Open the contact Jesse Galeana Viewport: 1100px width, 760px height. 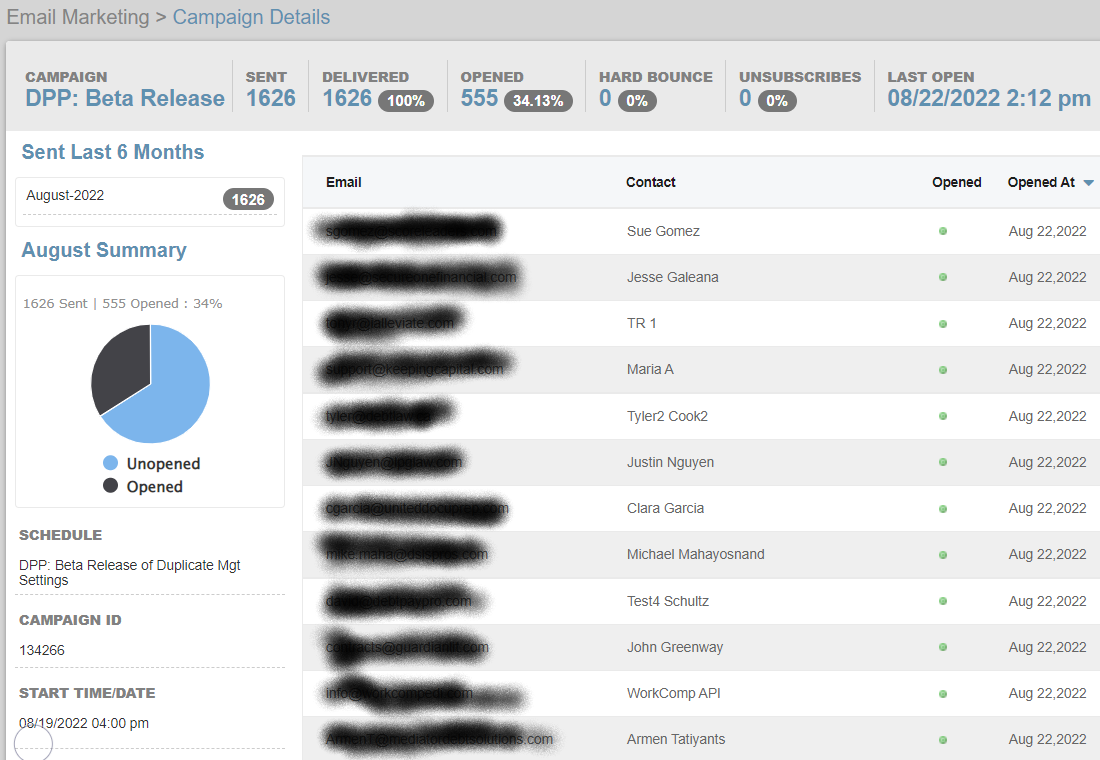click(672, 277)
